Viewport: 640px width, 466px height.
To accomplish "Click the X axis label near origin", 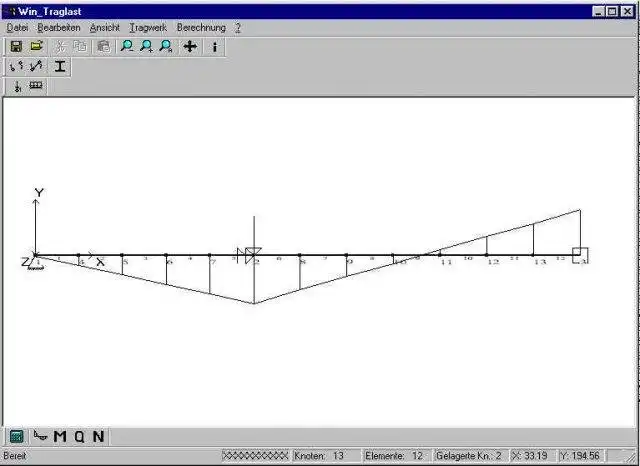I will pos(100,262).
